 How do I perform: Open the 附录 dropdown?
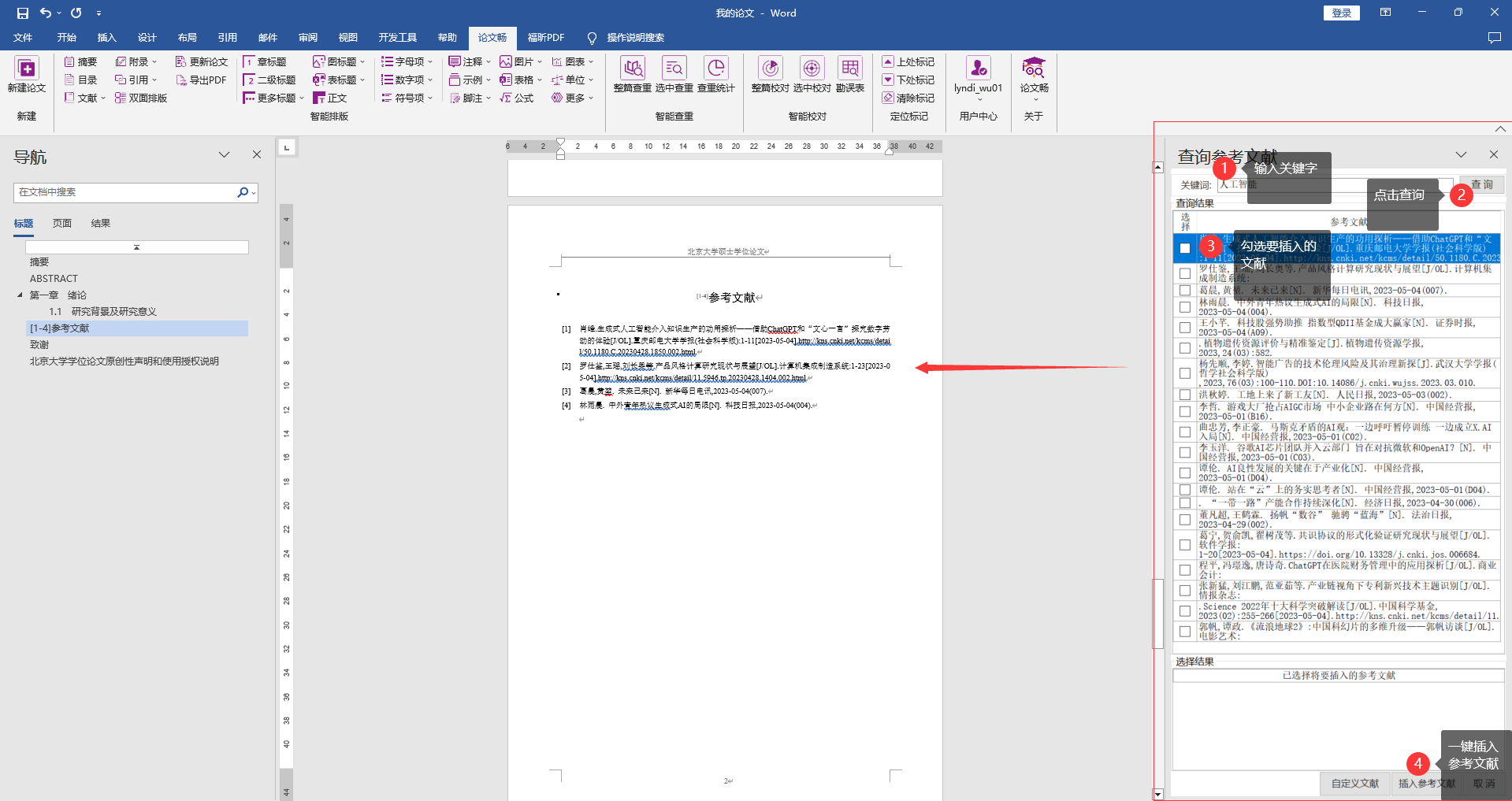136,61
